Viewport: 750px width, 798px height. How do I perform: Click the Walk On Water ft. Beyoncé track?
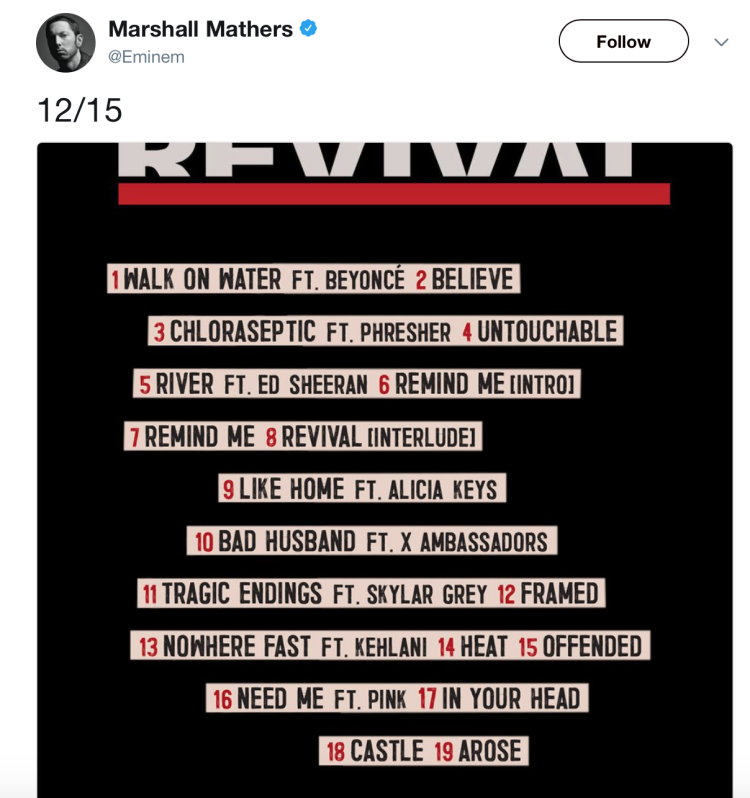click(x=258, y=279)
